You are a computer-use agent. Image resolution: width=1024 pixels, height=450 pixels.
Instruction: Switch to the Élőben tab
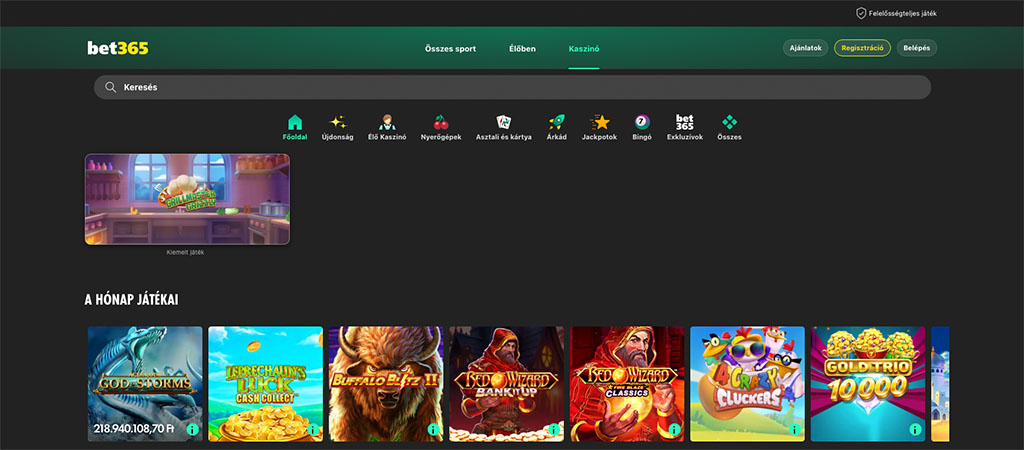(522, 49)
